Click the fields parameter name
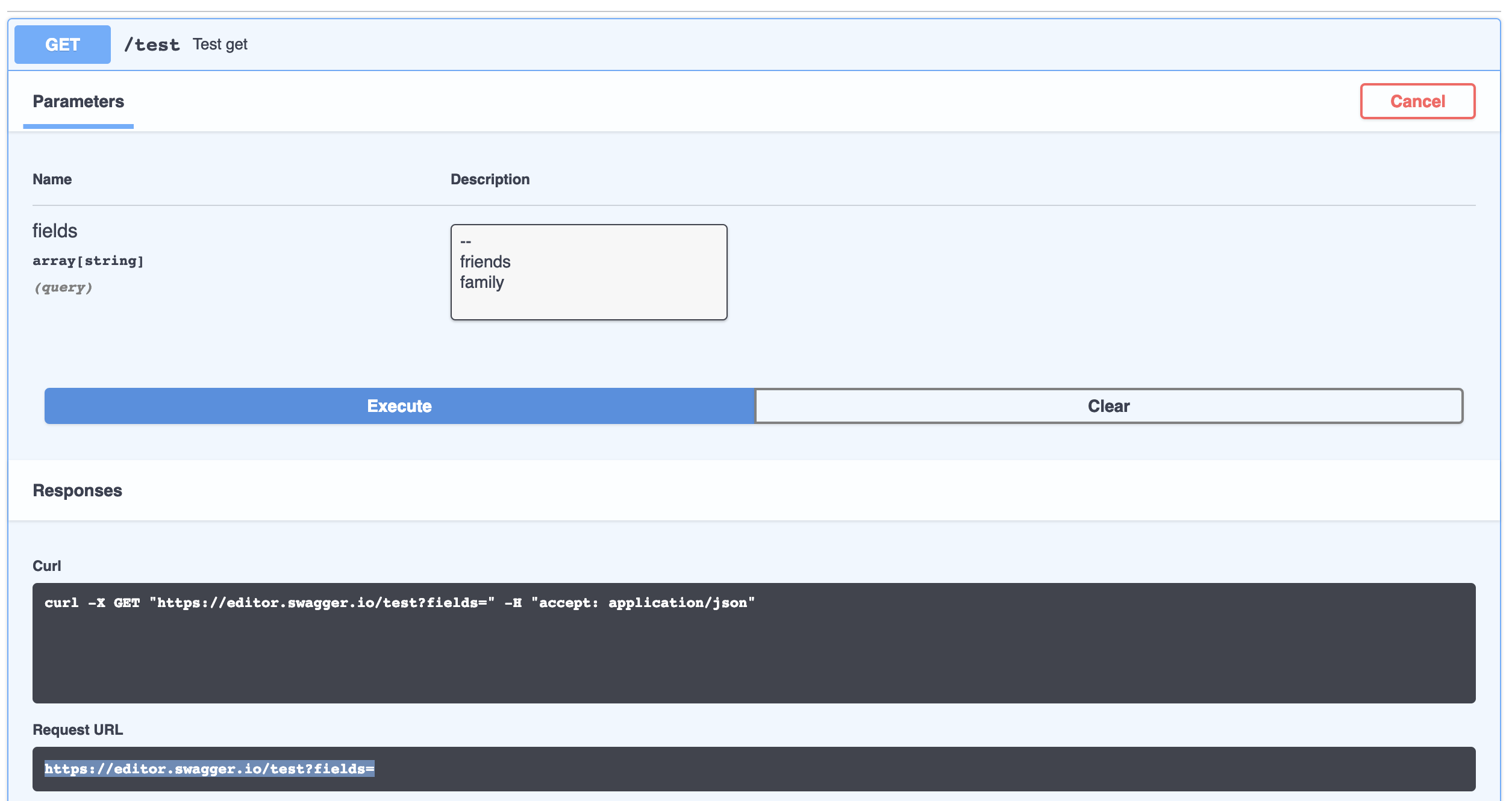 pyautogui.click(x=55, y=231)
